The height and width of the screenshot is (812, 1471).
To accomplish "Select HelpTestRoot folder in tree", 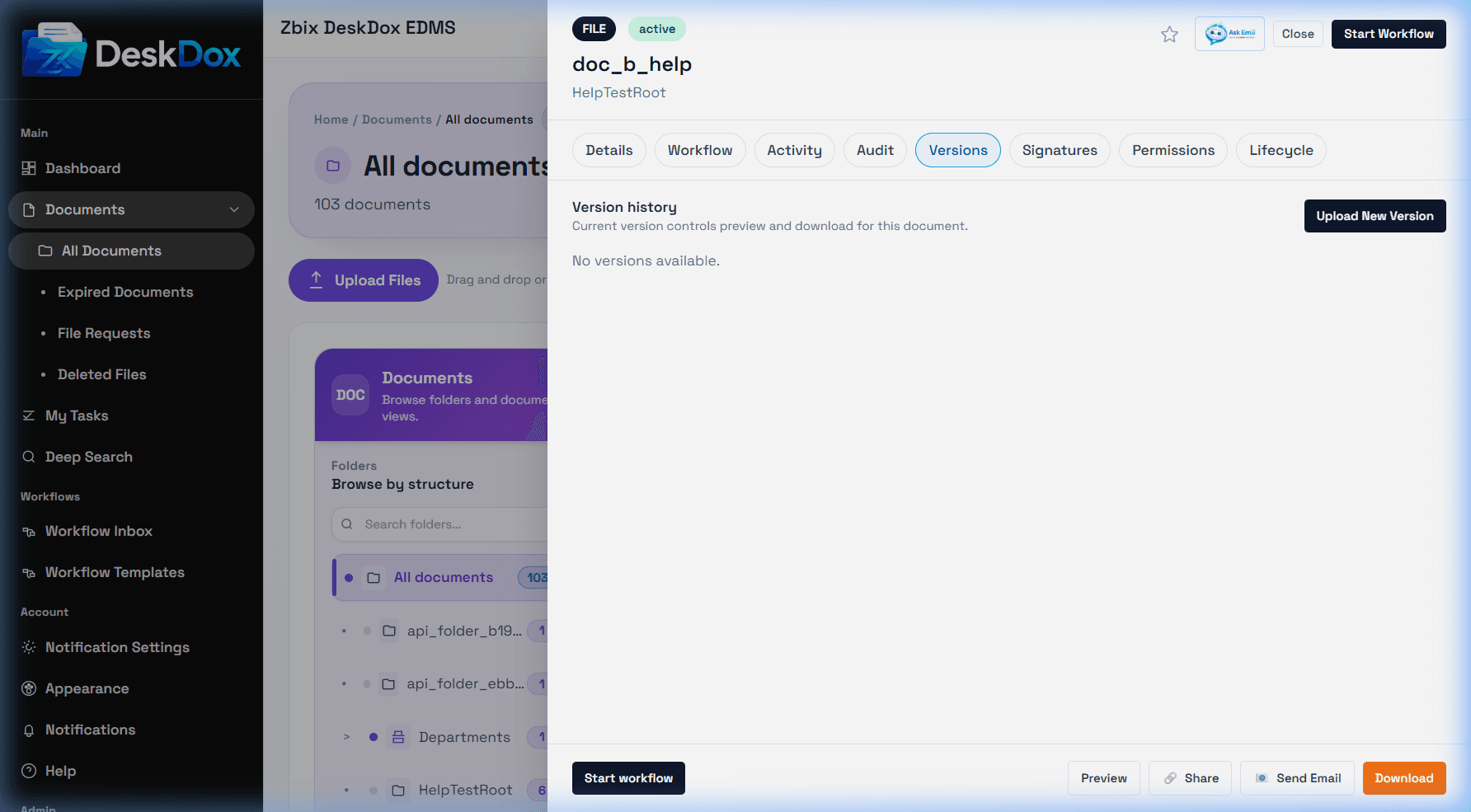I will 440,790.
